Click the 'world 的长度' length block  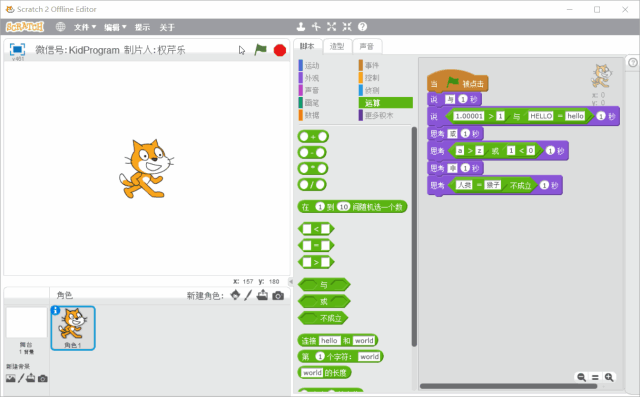(324, 373)
